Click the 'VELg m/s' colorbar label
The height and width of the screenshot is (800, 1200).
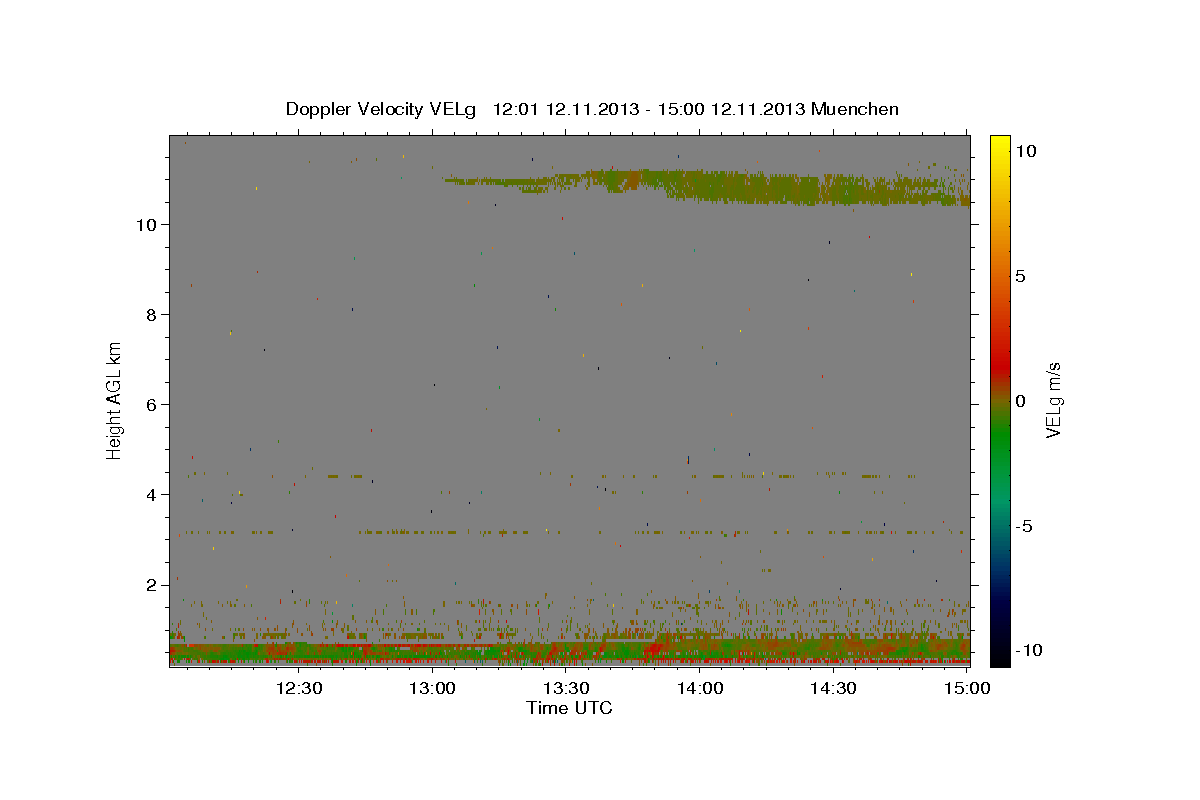click(1053, 401)
